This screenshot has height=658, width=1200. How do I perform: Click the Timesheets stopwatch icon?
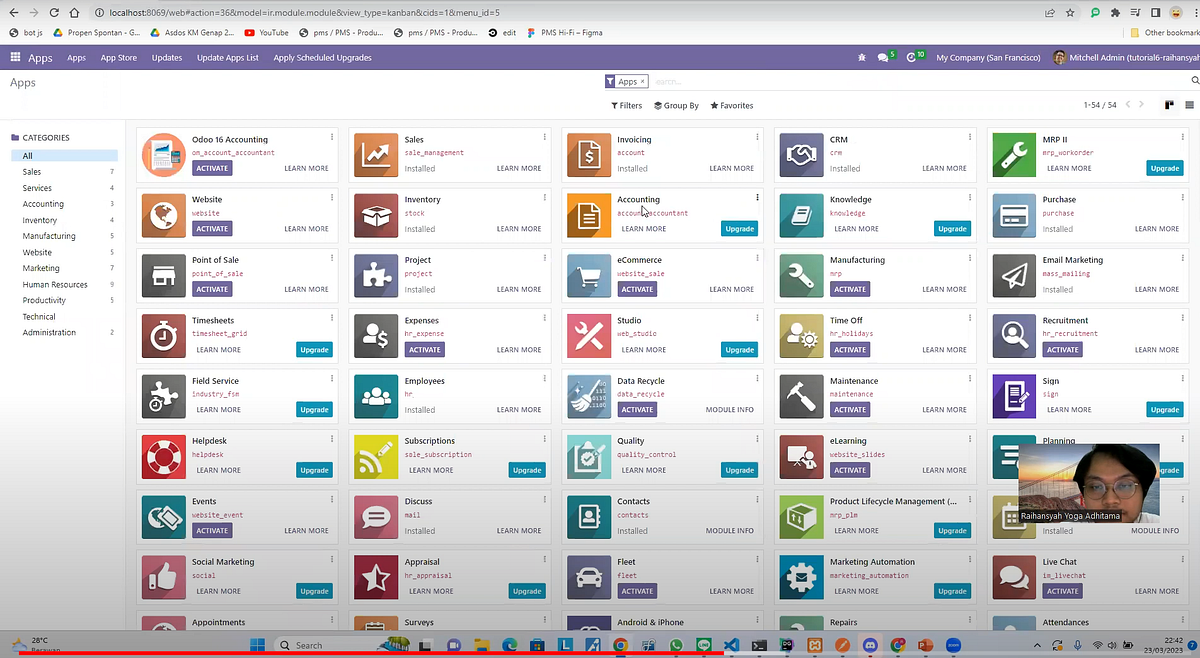[x=163, y=336]
